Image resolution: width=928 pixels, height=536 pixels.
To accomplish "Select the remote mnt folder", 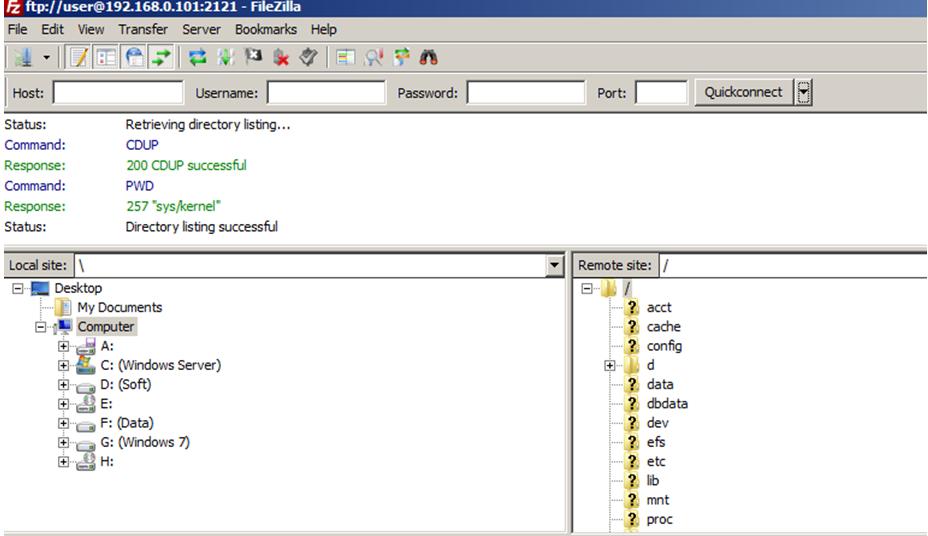I will (658, 500).
